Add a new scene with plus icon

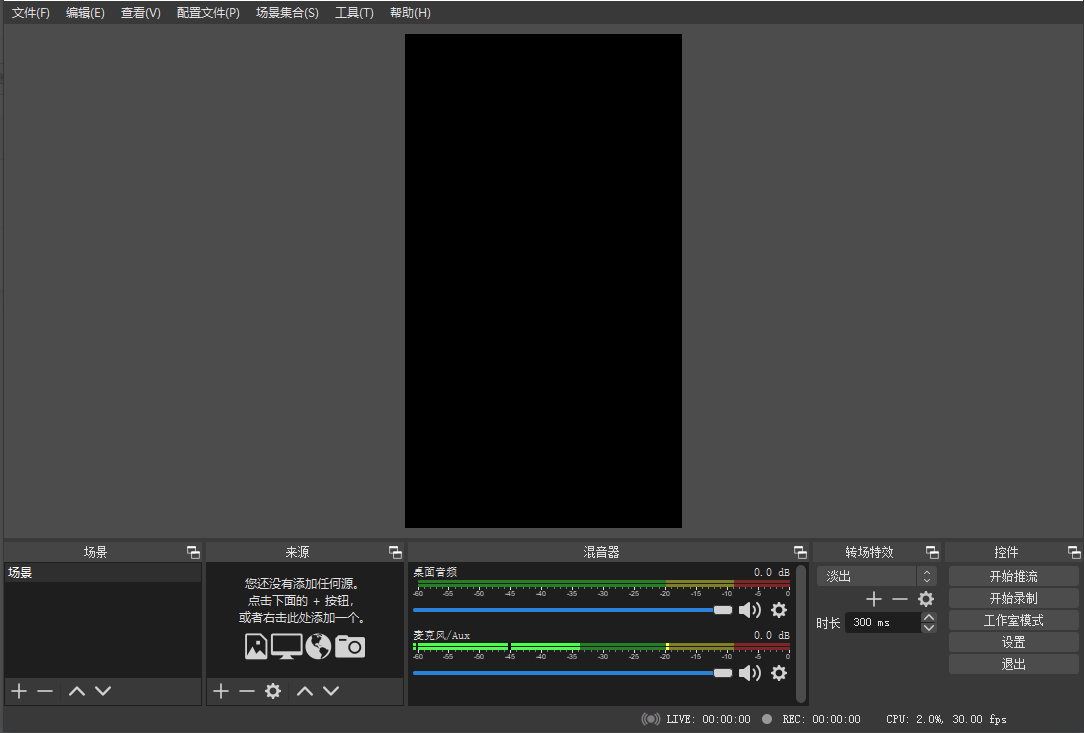[x=18, y=691]
